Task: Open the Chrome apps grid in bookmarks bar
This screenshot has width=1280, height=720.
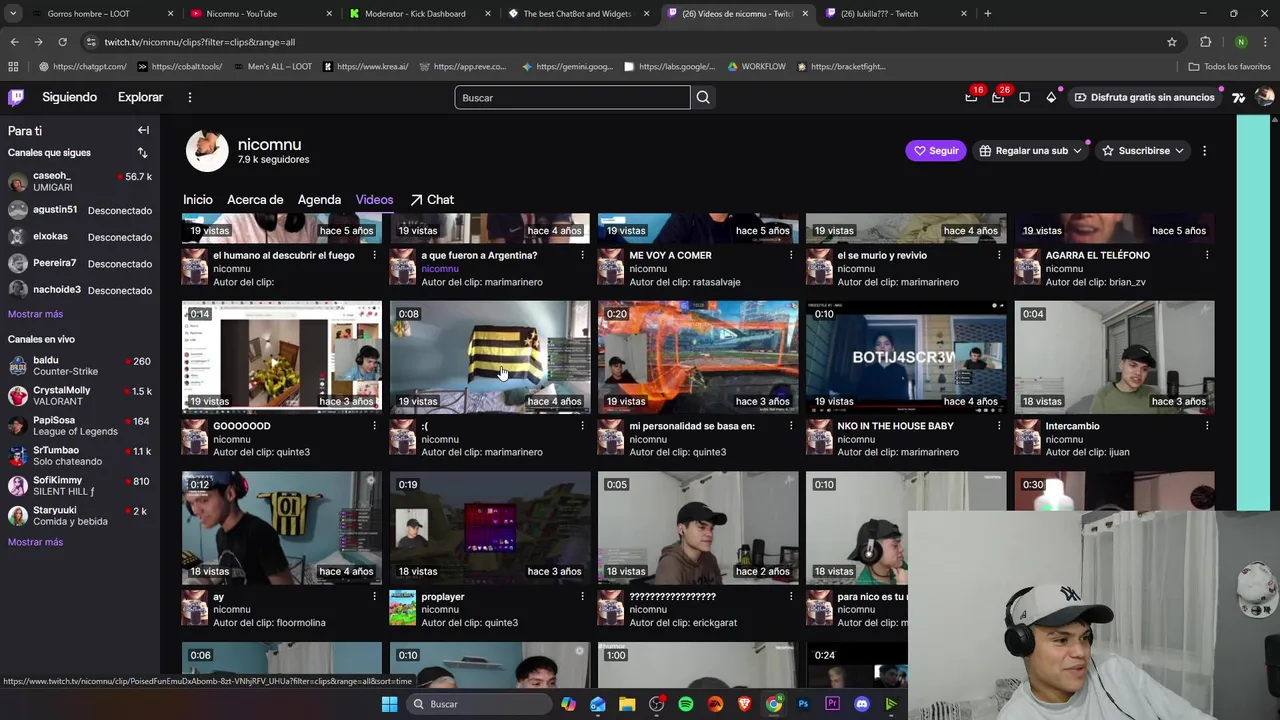Action: (x=13, y=67)
